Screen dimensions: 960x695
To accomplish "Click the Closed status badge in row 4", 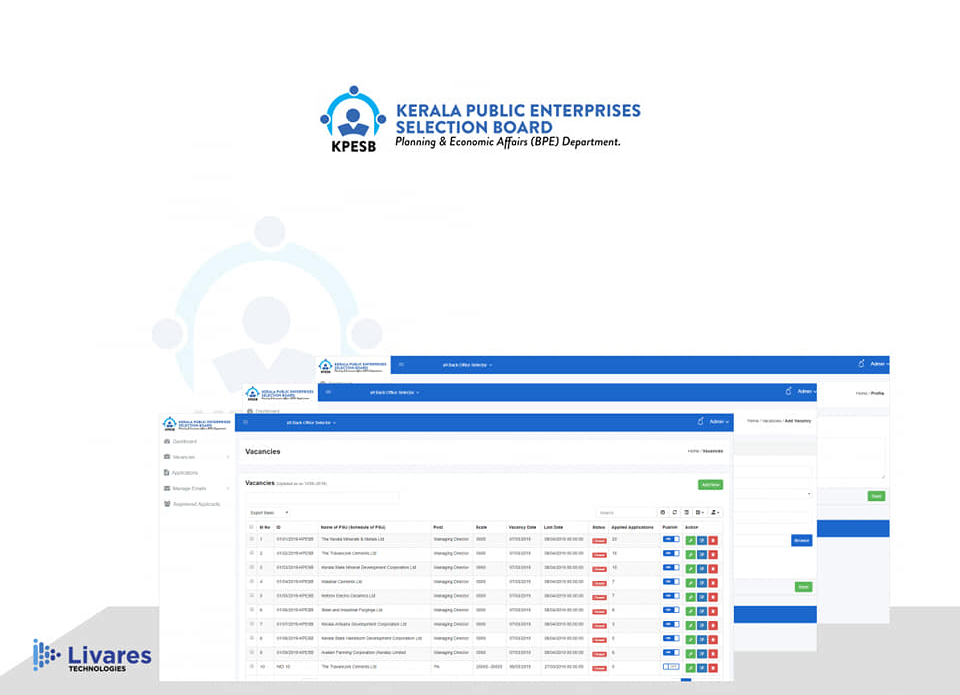I will (x=599, y=584).
